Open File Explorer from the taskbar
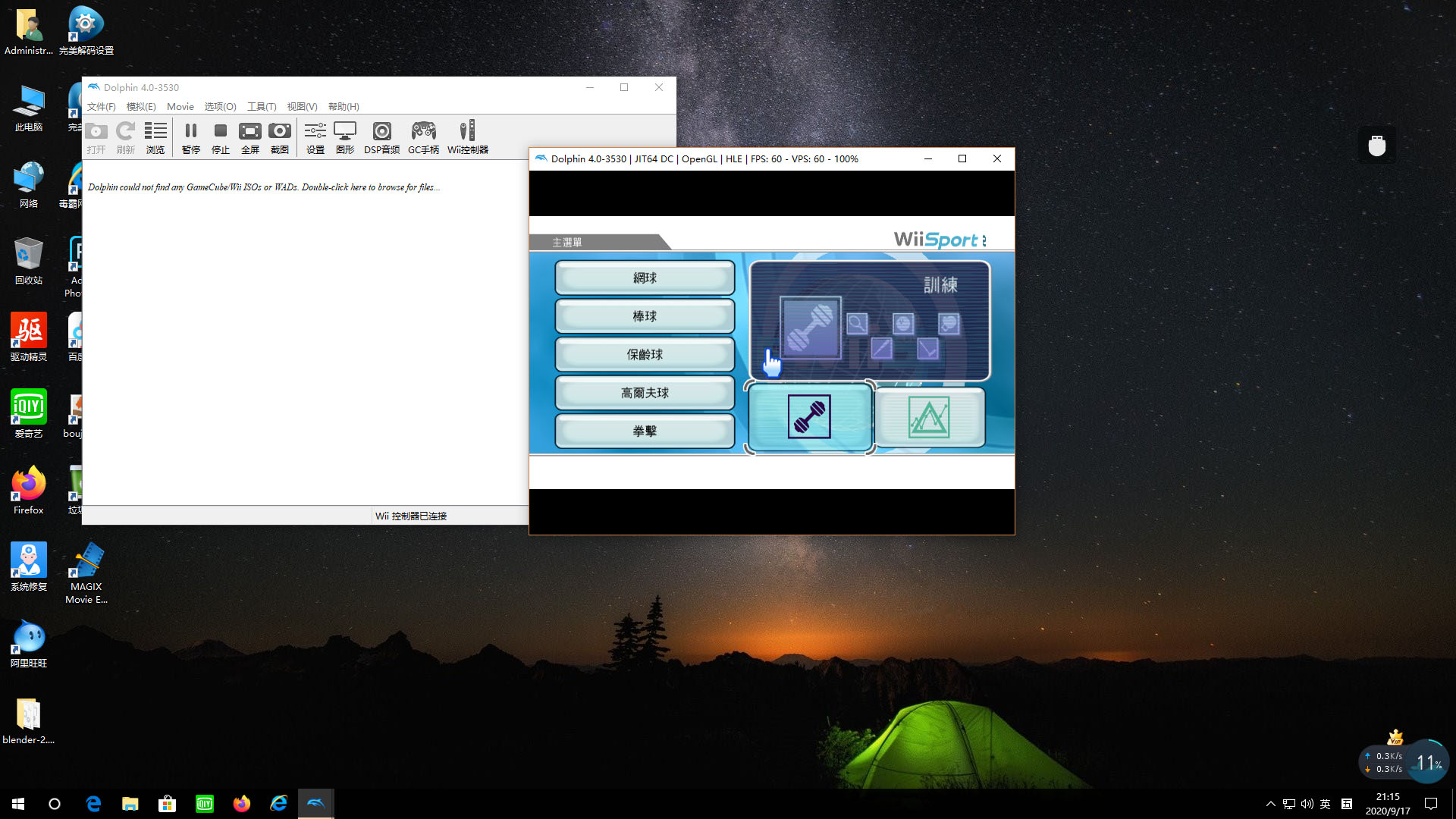This screenshot has height=819, width=1456. 130,804
